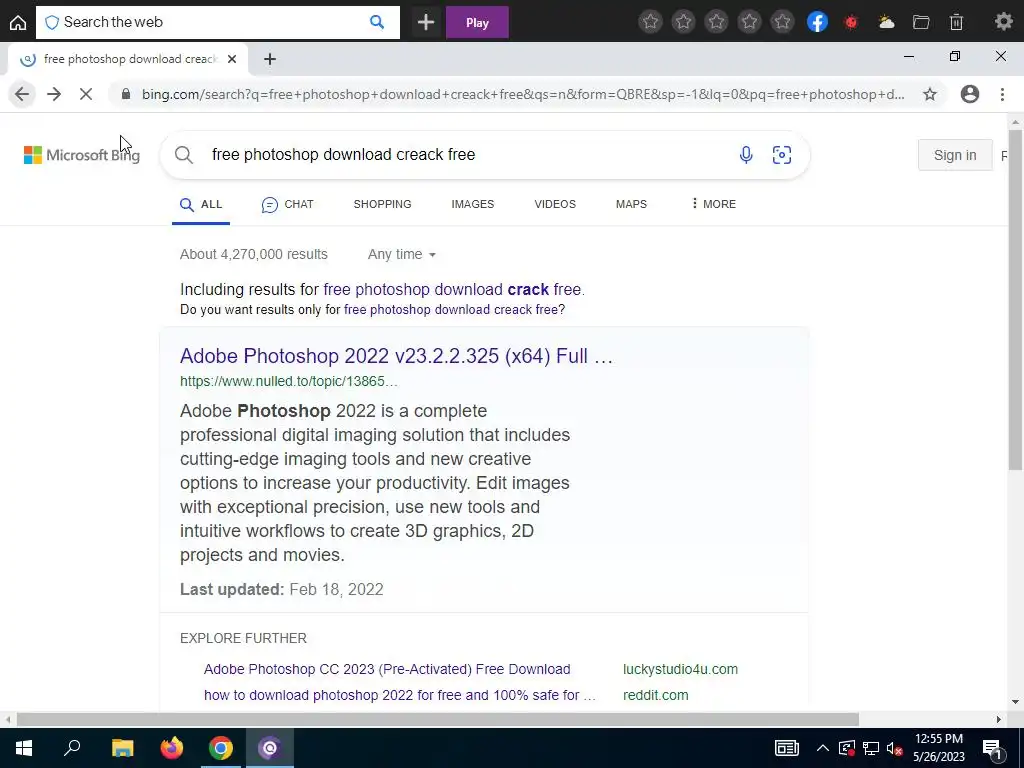Search only for 'creack' original query
This screenshot has height=768, width=1024.
(x=451, y=310)
